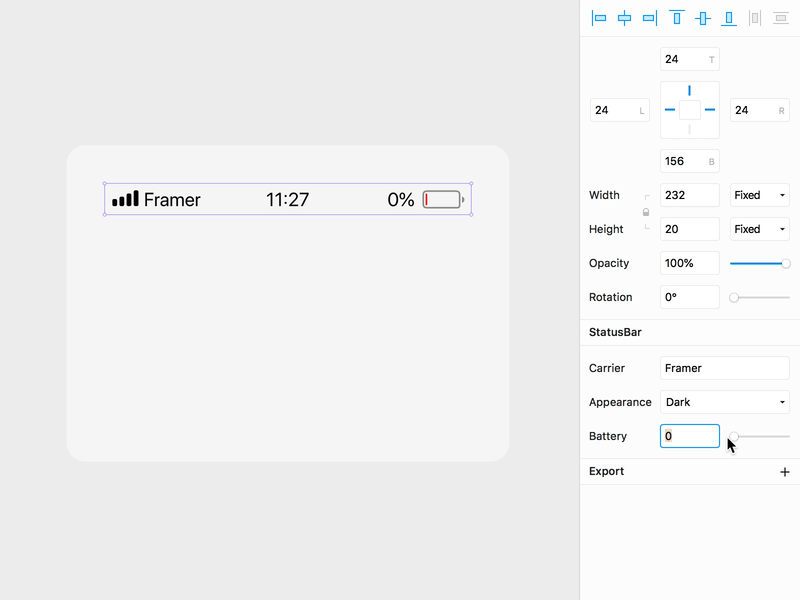Open the Width sizing Fixed dropdown
Image resolution: width=800 pixels, height=600 pixels.
pyautogui.click(x=759, y=195)
